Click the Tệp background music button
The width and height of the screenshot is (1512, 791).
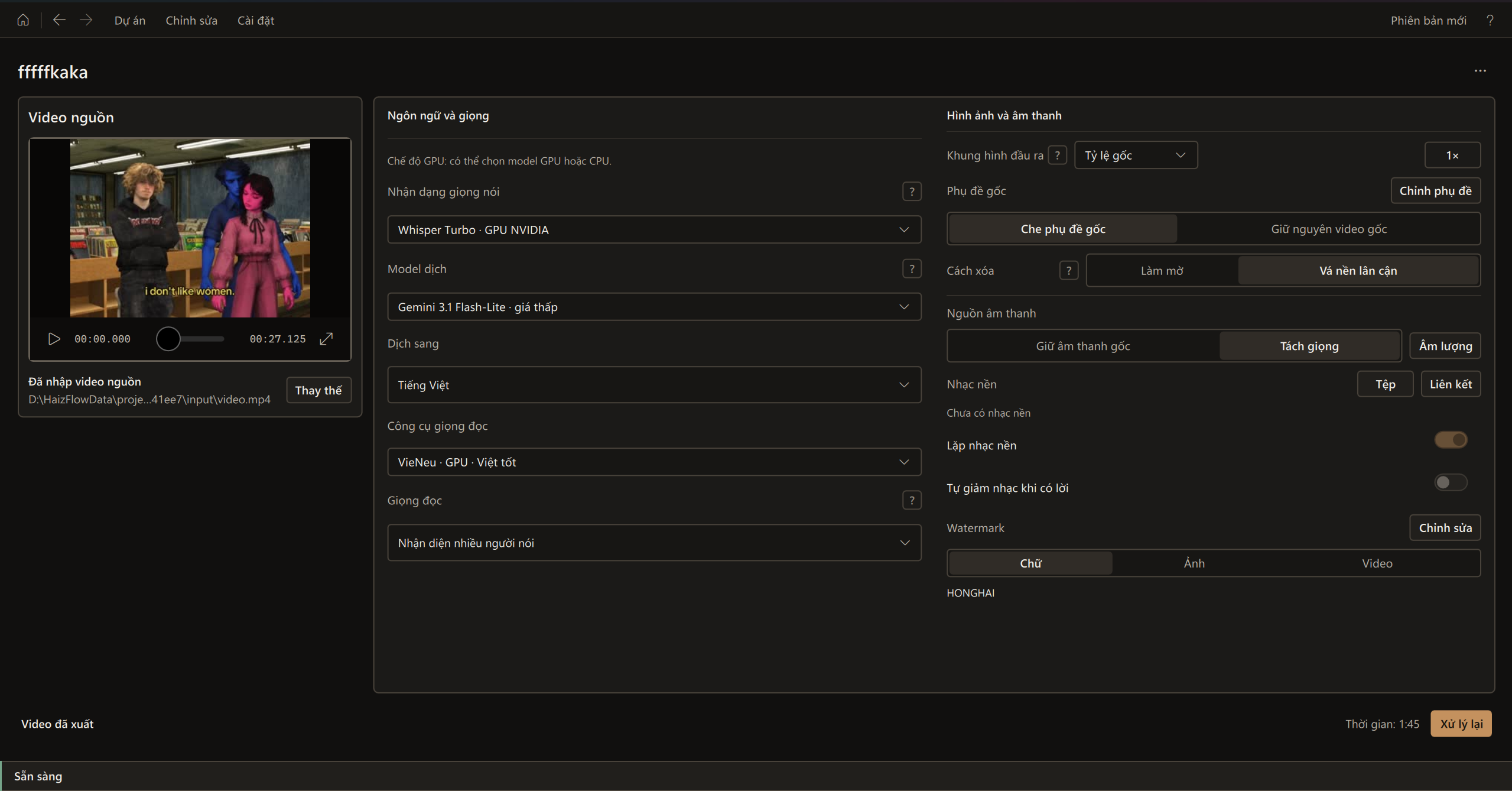point(1385,384)
